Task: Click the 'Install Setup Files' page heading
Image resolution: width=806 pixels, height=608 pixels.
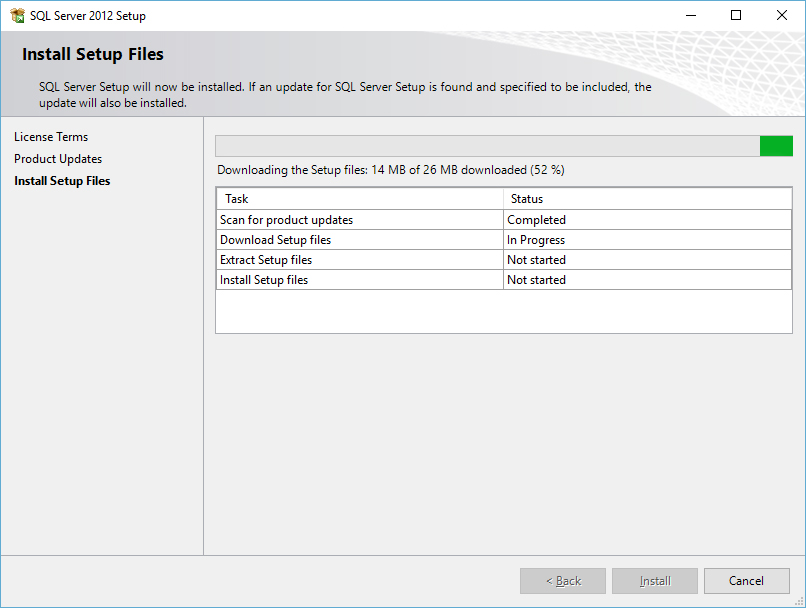Action: pos(93,54)
